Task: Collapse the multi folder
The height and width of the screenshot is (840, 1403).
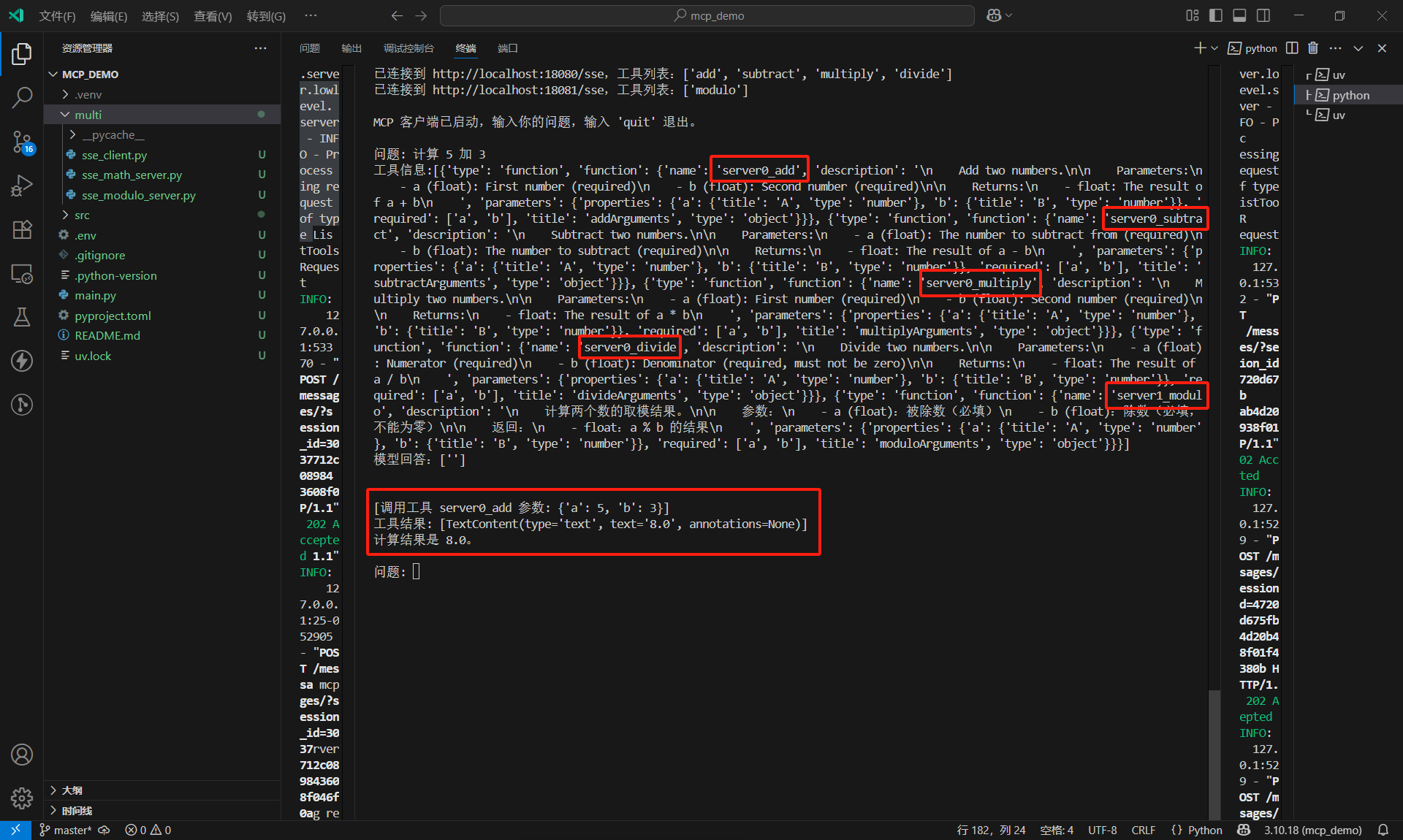Action: click(162, 115)
